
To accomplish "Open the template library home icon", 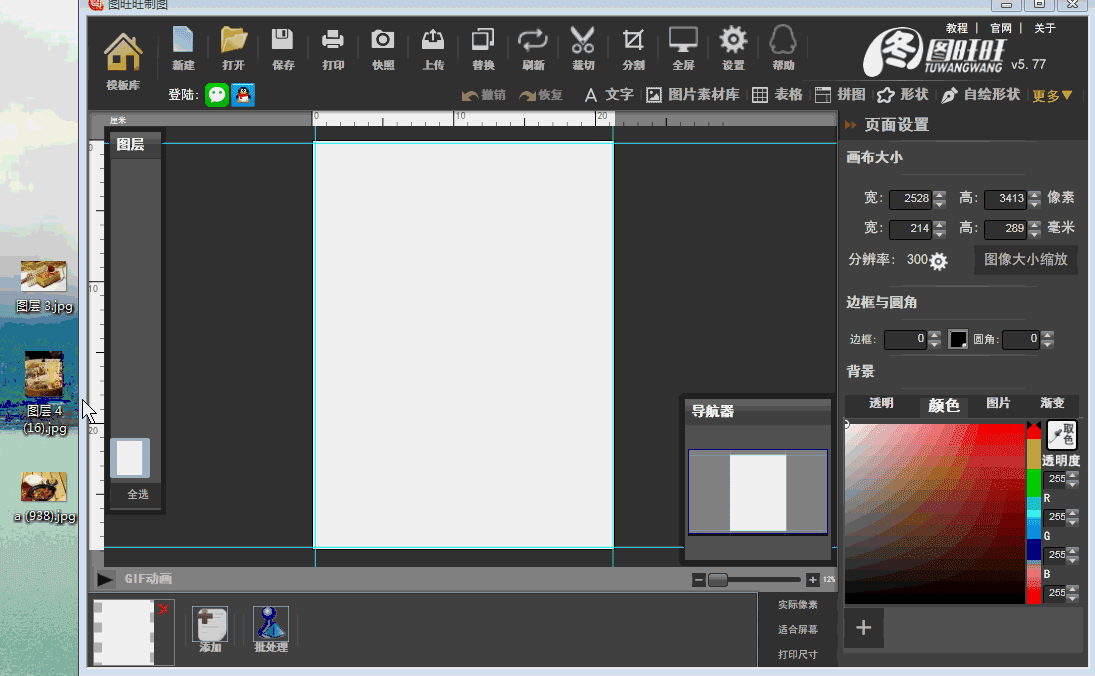I will tap(122, 52).
